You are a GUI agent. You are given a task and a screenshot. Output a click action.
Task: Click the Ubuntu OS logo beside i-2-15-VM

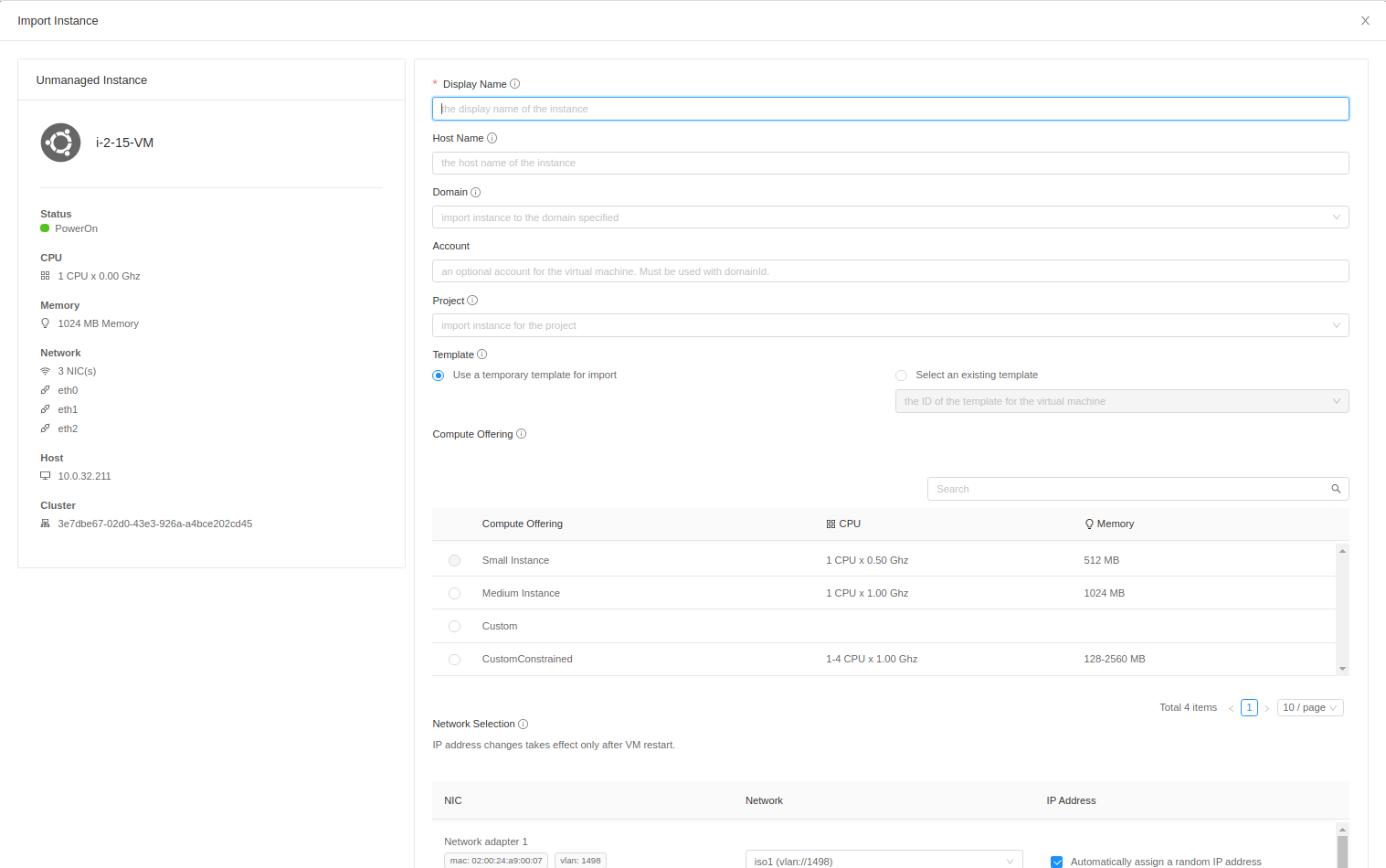coord(60,143)
